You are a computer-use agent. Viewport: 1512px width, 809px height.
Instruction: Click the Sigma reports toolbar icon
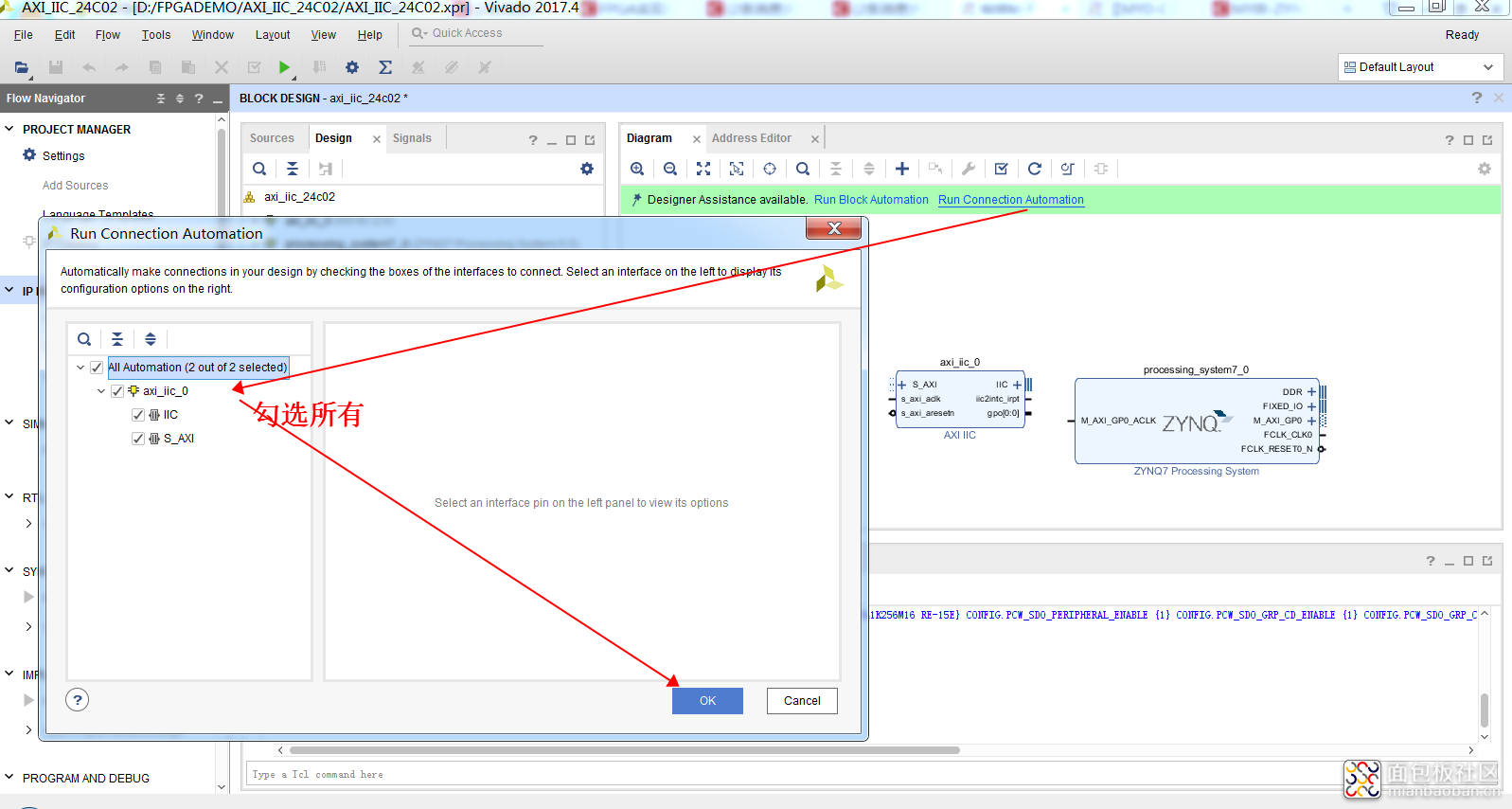pos(385,67)
